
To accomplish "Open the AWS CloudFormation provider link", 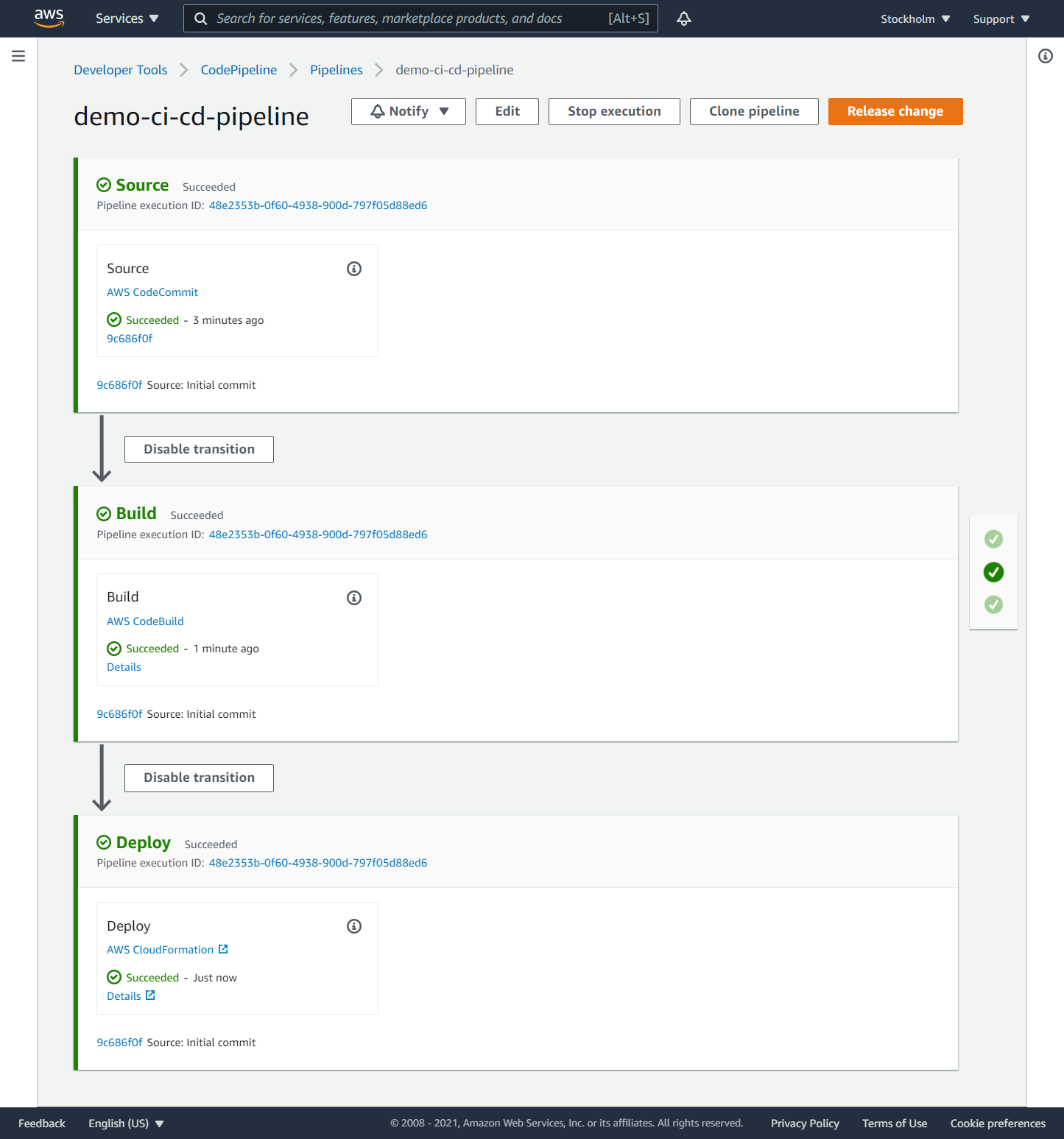I will tap(160, 950).
